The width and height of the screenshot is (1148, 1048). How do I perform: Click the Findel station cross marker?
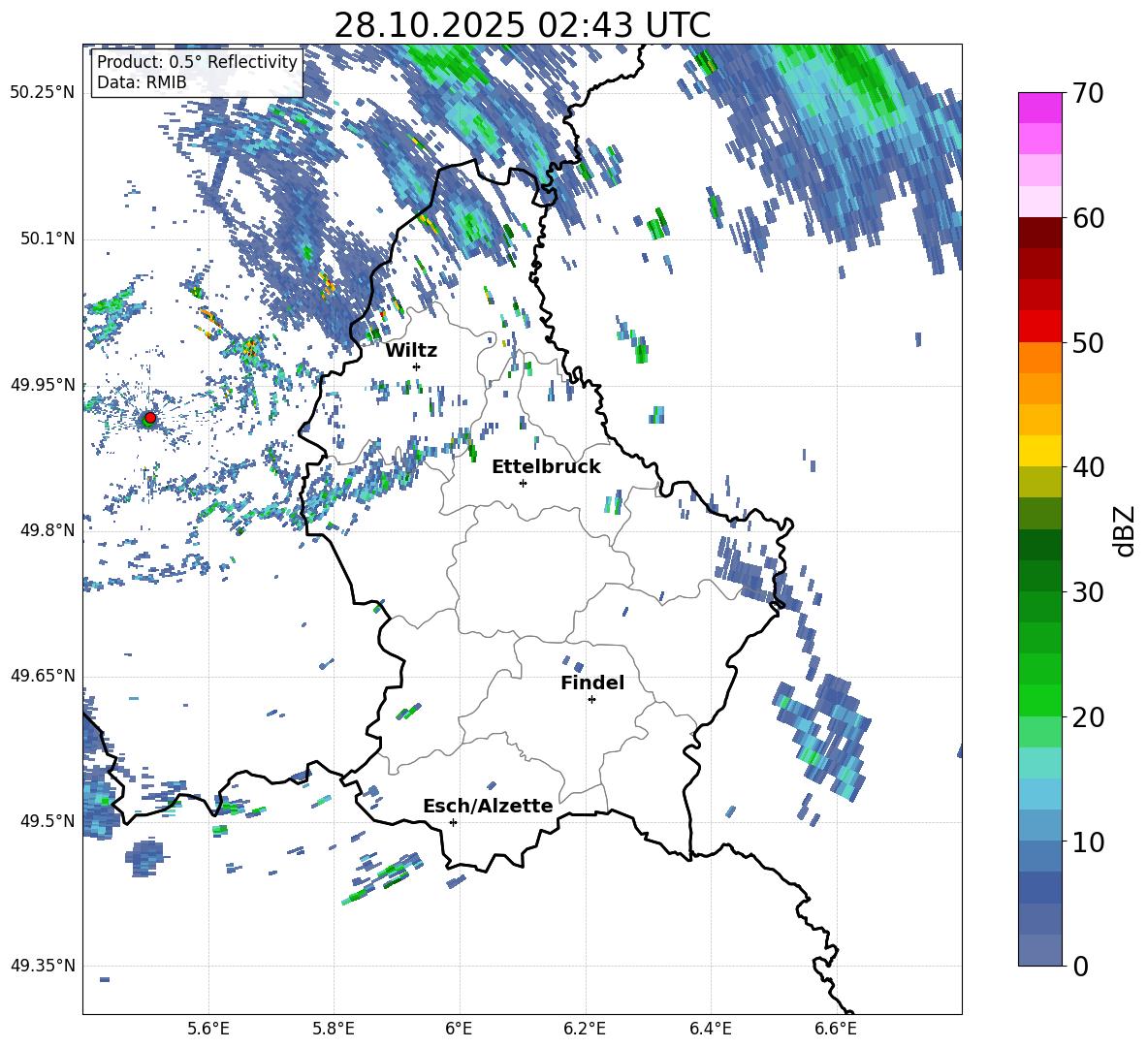(x=591, y=700)
